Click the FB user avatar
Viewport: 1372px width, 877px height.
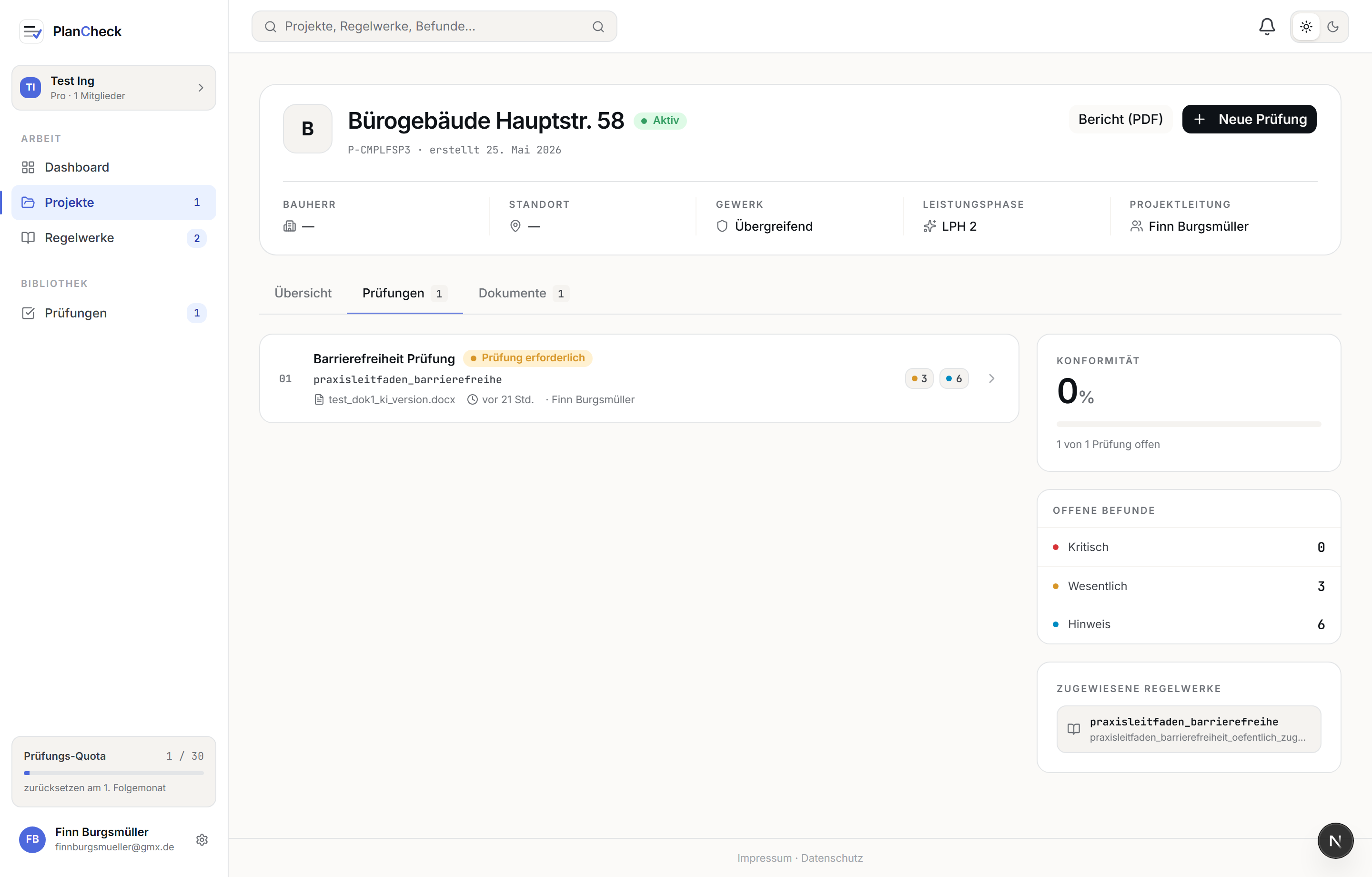coord(32,839)
